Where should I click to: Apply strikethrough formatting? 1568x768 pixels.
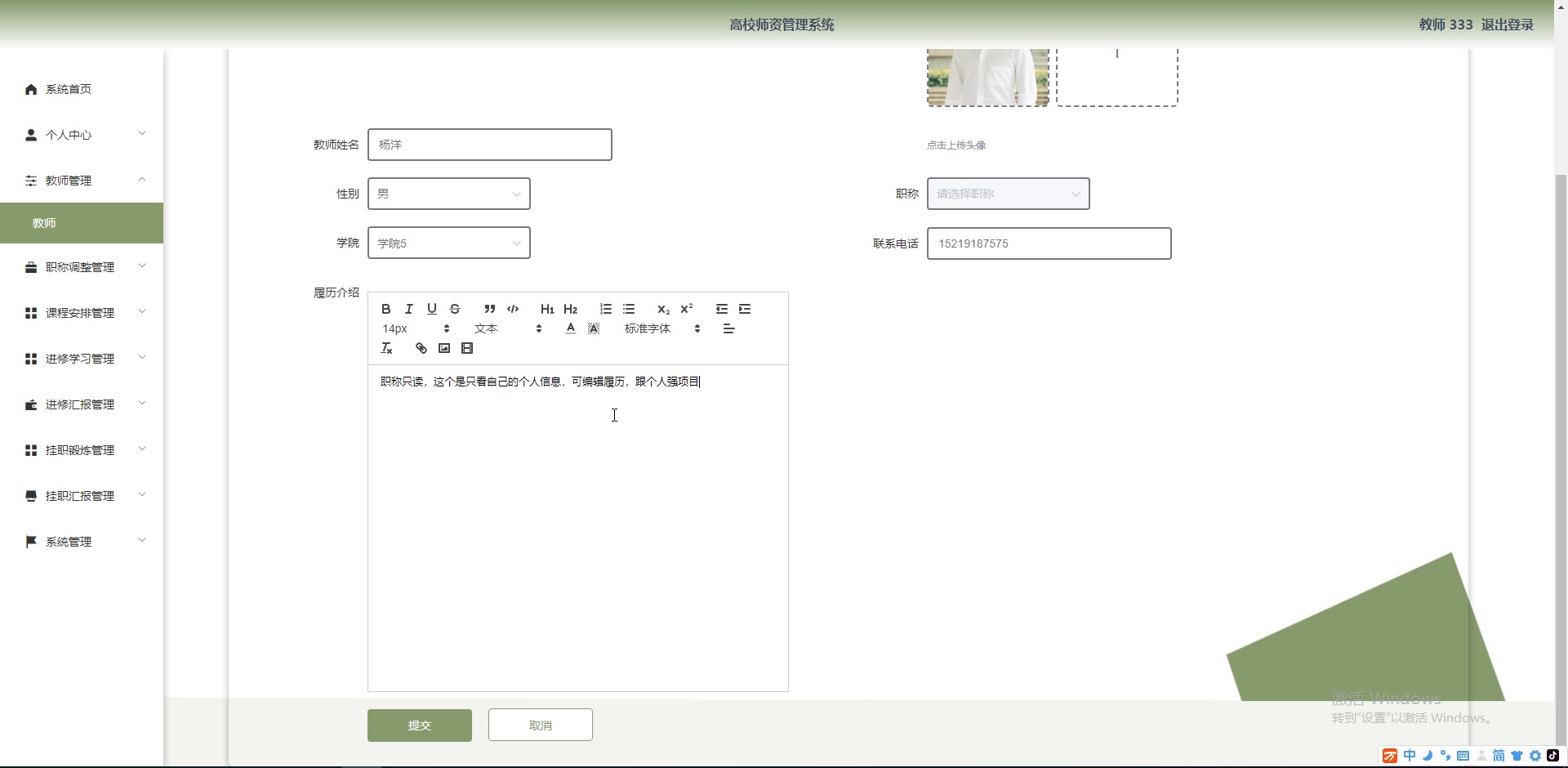(x=455, y=309)
